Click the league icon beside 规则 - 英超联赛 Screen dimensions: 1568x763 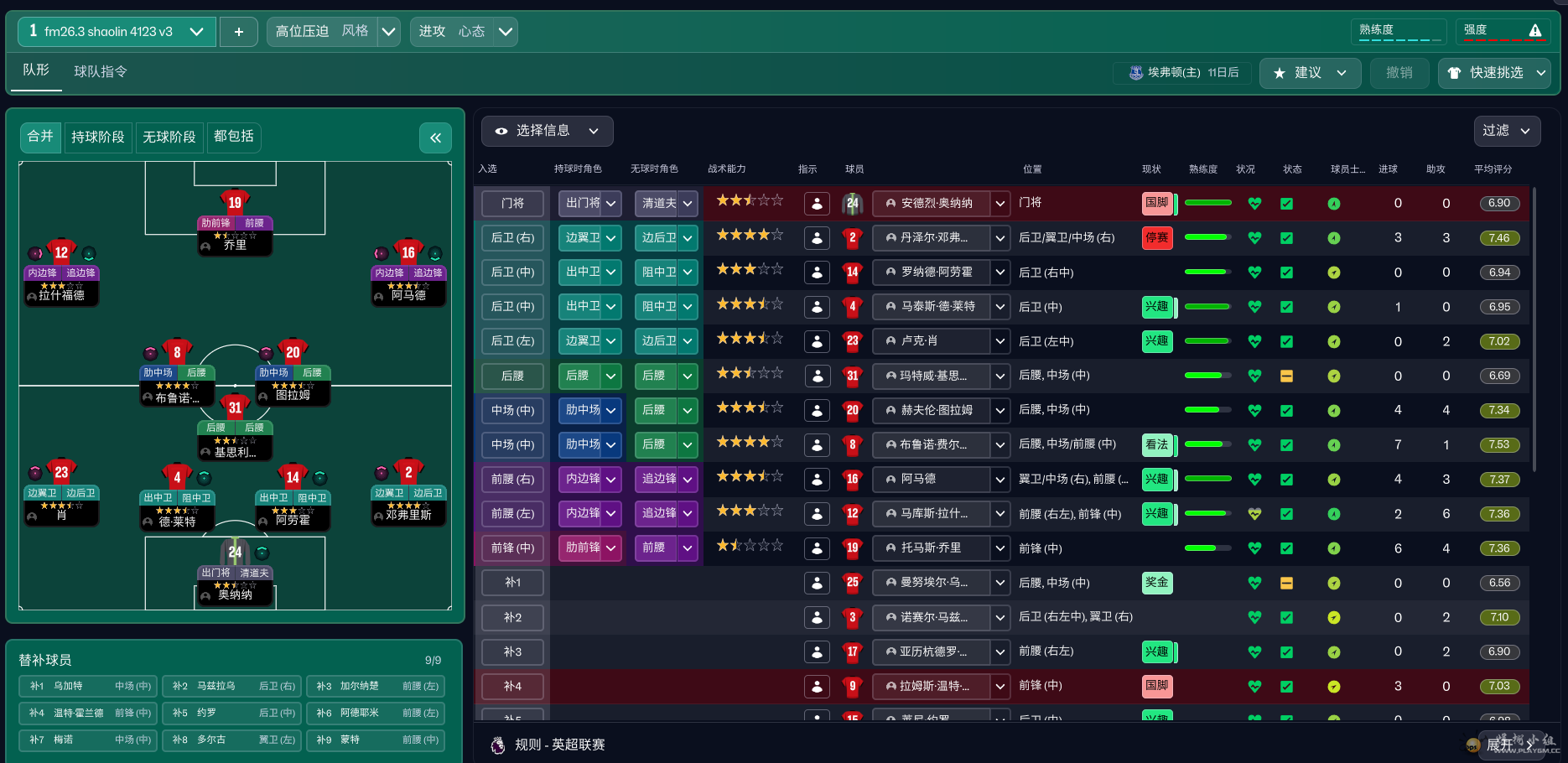pos(498,745)
